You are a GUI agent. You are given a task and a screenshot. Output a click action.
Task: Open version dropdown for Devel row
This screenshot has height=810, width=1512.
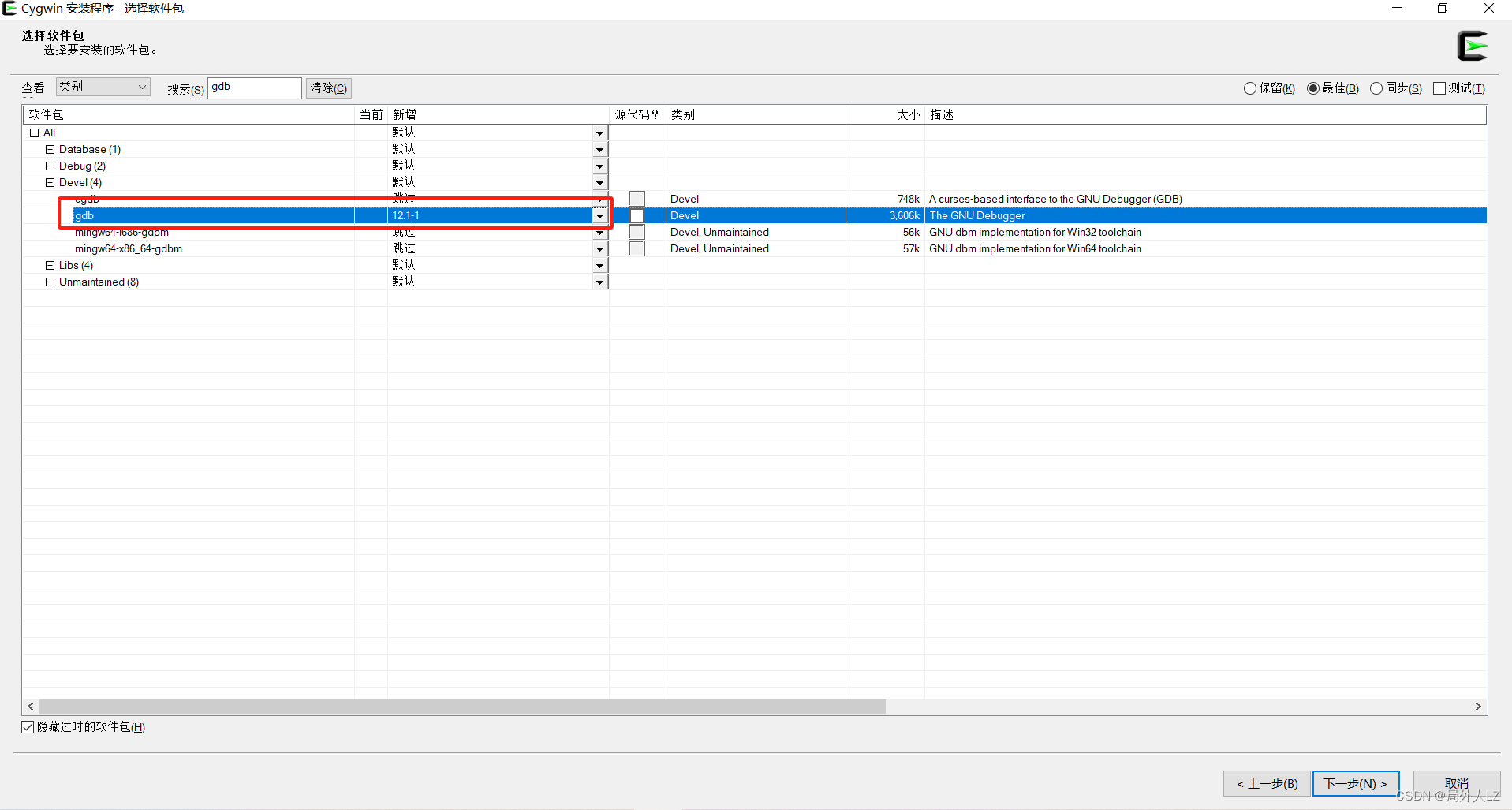pos(600,183)
